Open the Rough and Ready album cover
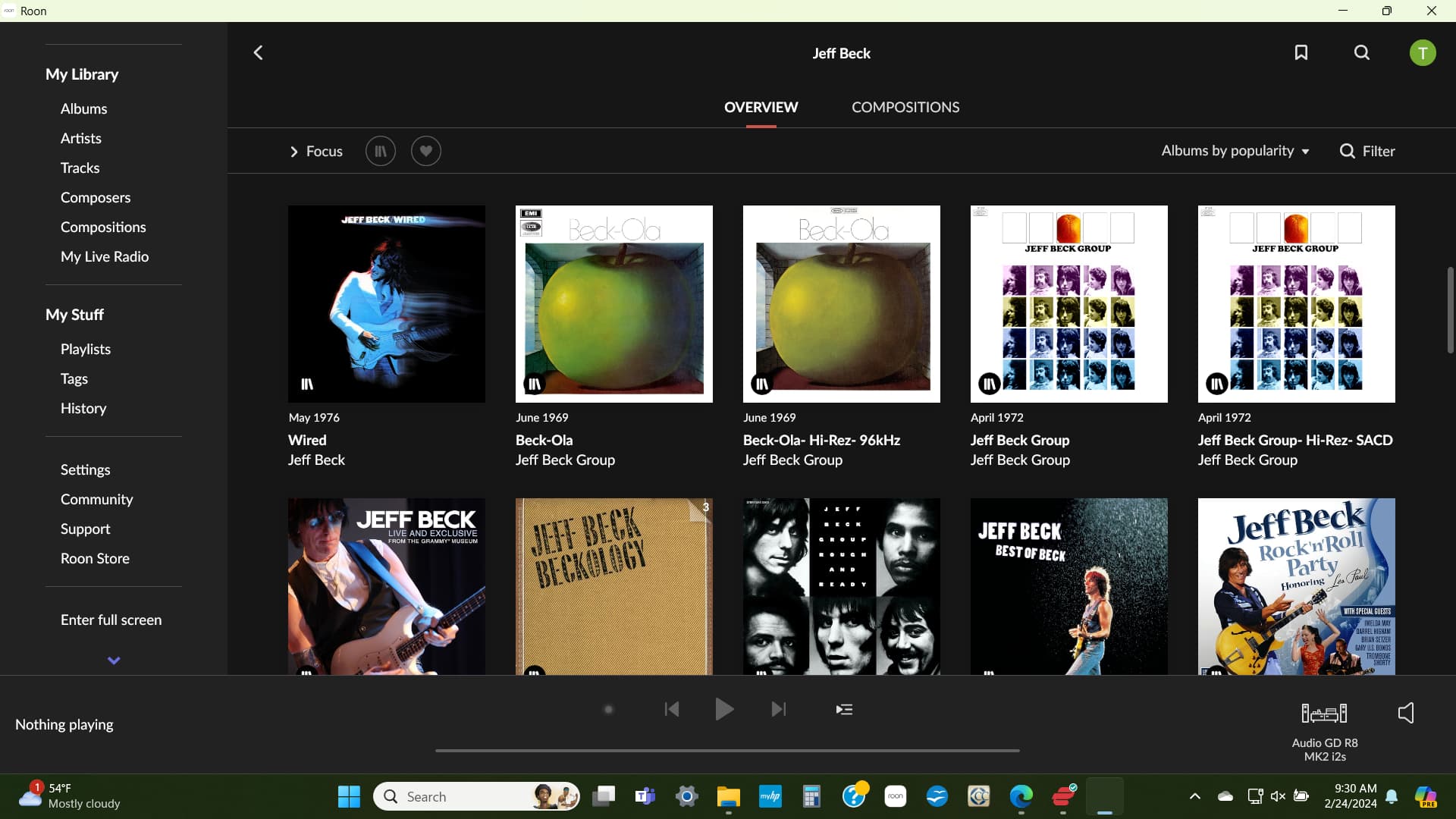This screenshot has width=1456, height=819. click(842, 586)
